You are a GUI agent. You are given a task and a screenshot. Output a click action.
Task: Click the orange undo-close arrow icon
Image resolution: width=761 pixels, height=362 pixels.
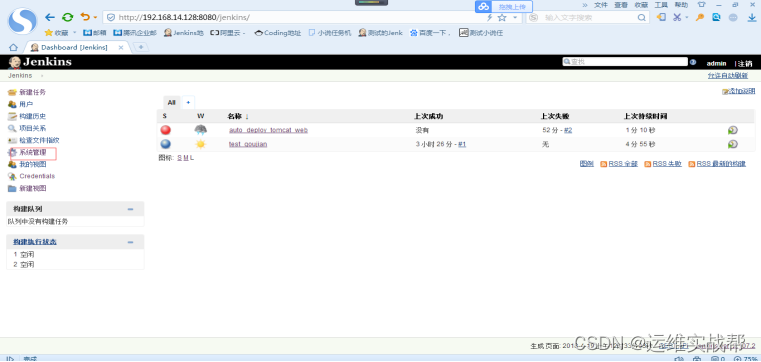[x=85, y=17]
